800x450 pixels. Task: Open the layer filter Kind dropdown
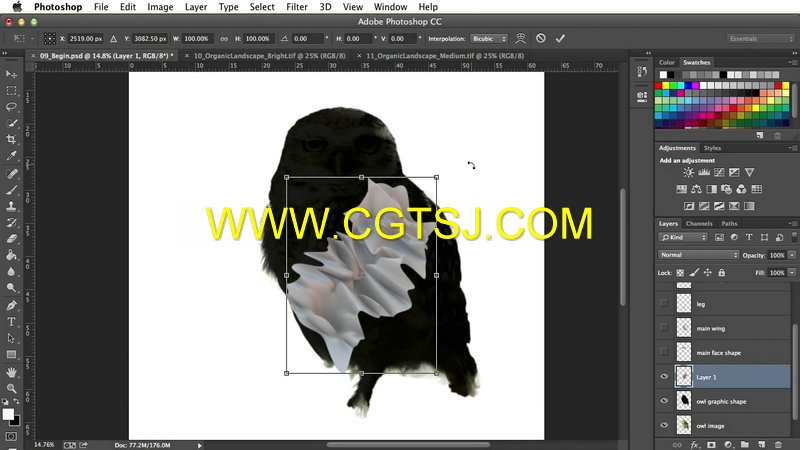[683, 237]
